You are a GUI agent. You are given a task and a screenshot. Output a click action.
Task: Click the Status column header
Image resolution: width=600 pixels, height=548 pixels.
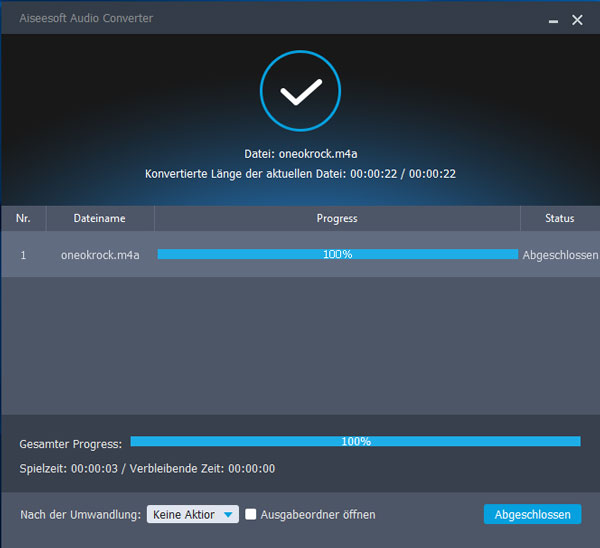coord(560,218)
